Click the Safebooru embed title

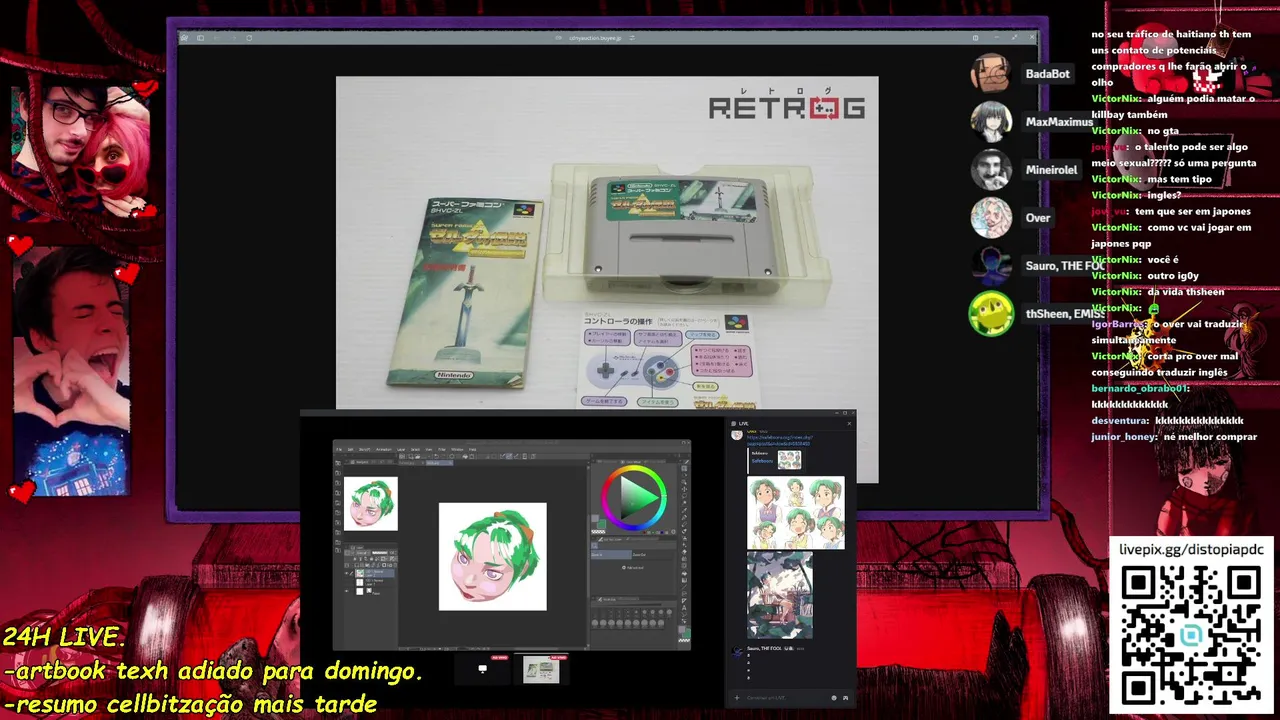(762, 461)
